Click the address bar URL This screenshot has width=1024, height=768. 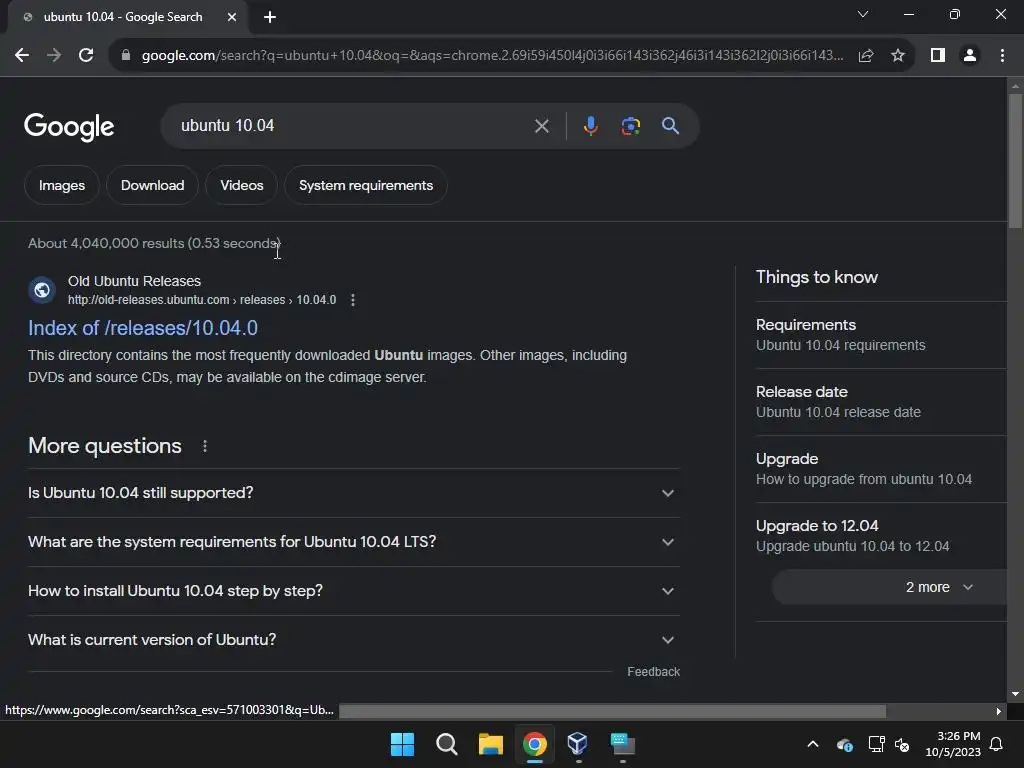click(492, 56)
